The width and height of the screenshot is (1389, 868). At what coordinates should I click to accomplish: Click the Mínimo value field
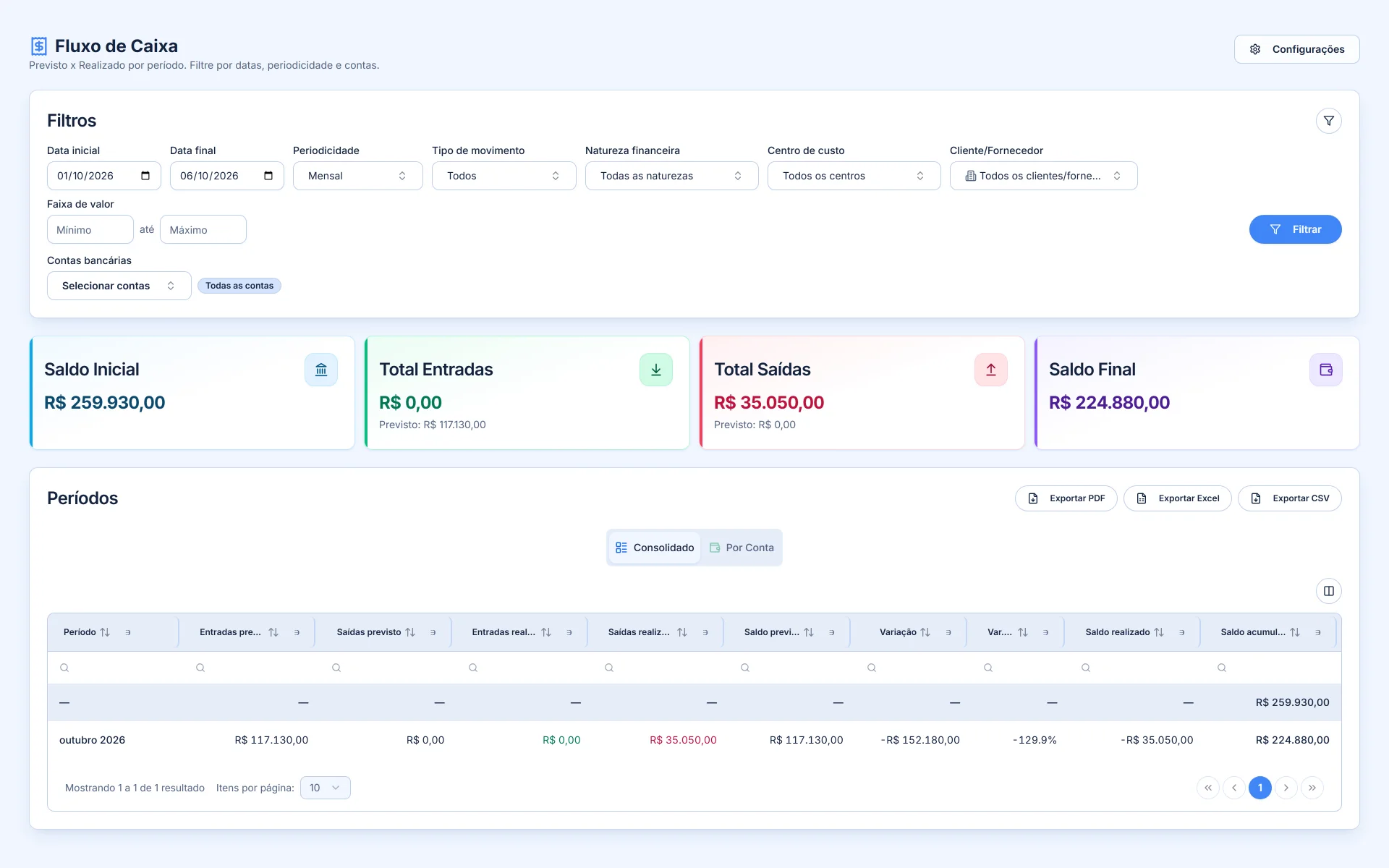click(x=90, y=229)
